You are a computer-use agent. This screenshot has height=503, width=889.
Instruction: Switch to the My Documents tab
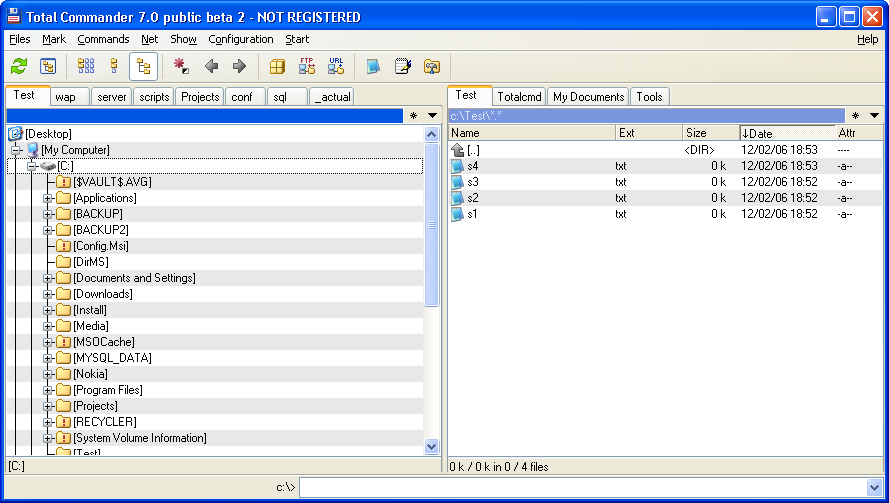589,97
